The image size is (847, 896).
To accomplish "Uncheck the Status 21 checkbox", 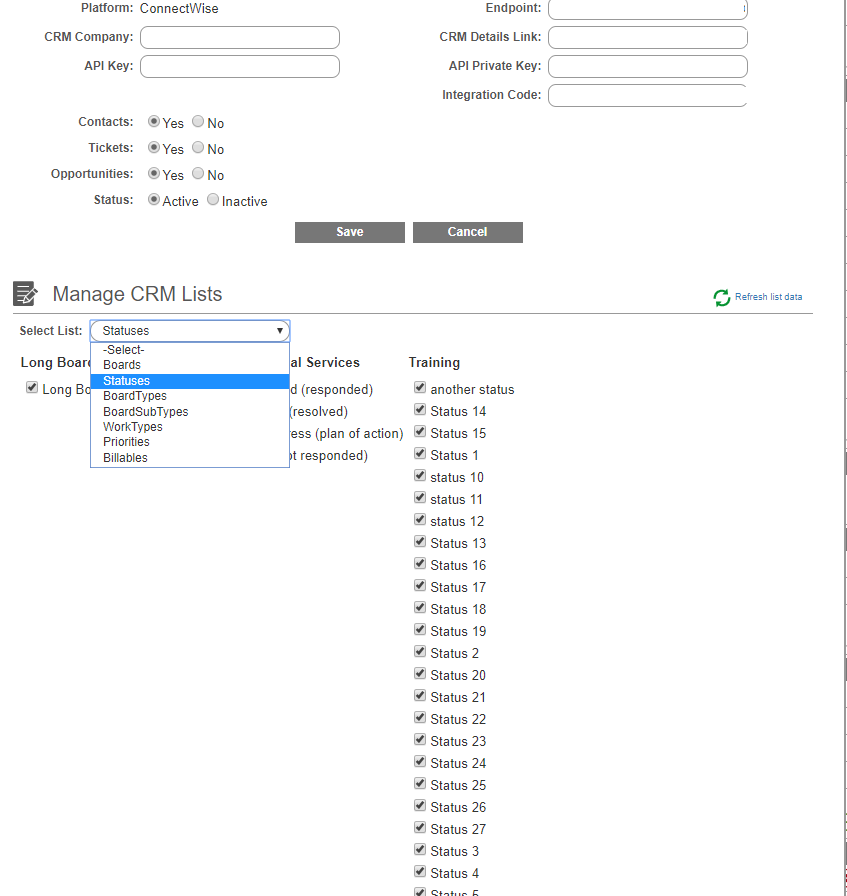I will (420, 695).
